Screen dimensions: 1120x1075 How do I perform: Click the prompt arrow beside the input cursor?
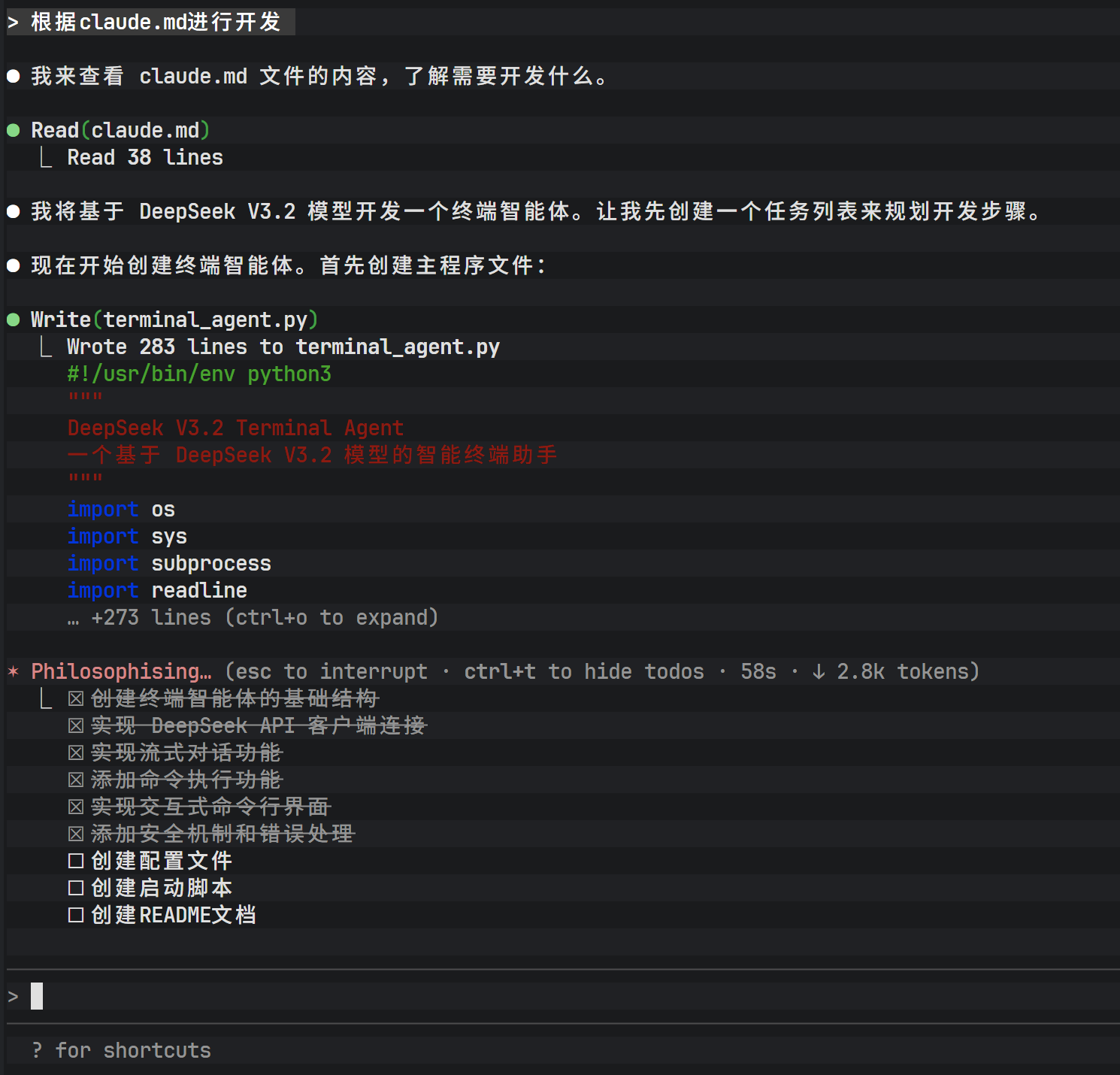click(x=13, y=996)
